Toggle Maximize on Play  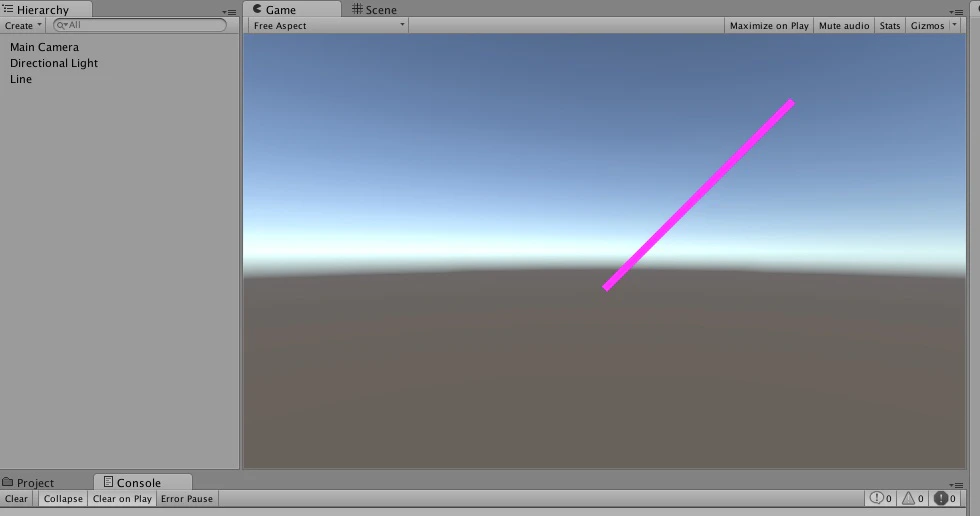point(769,26)
